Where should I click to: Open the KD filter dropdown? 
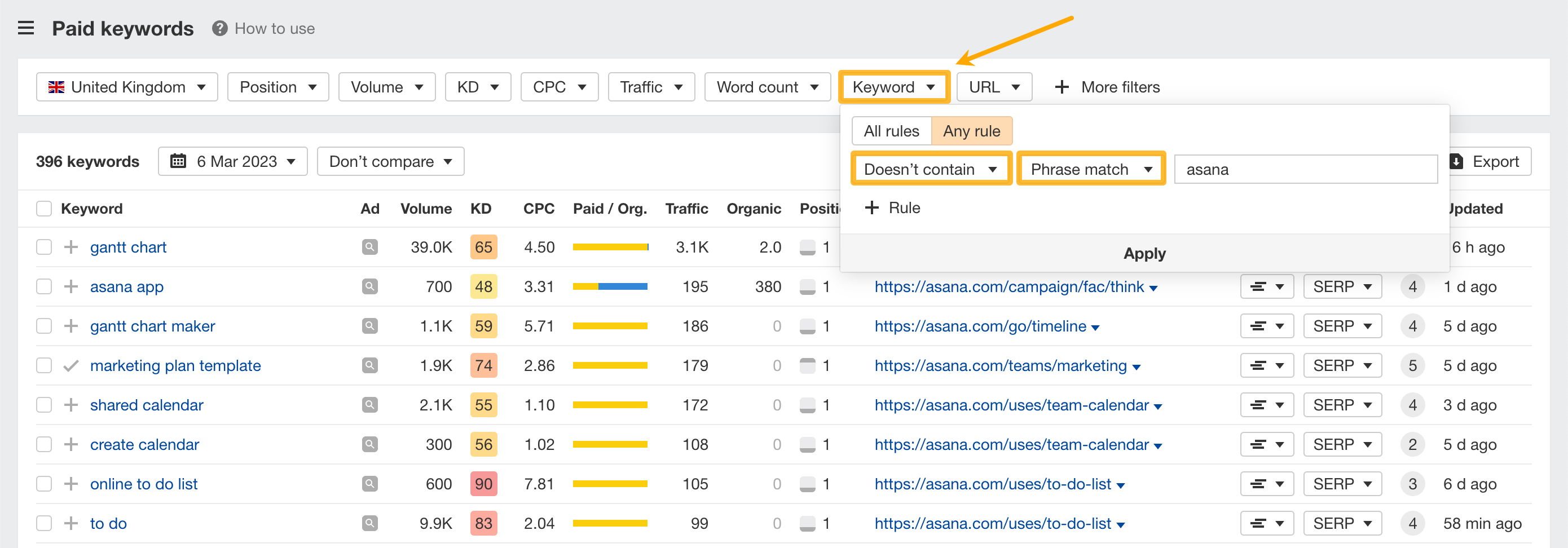tap(478, 87)
